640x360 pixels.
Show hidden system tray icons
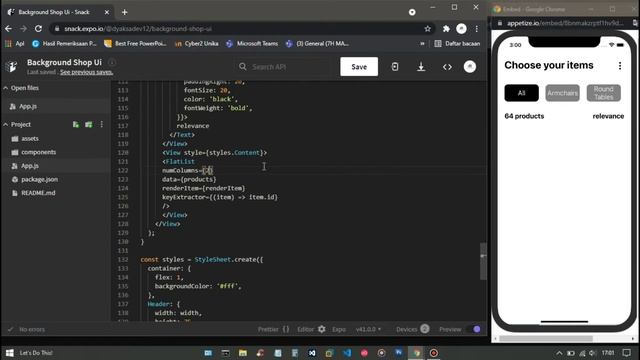[x=559, y=353]
